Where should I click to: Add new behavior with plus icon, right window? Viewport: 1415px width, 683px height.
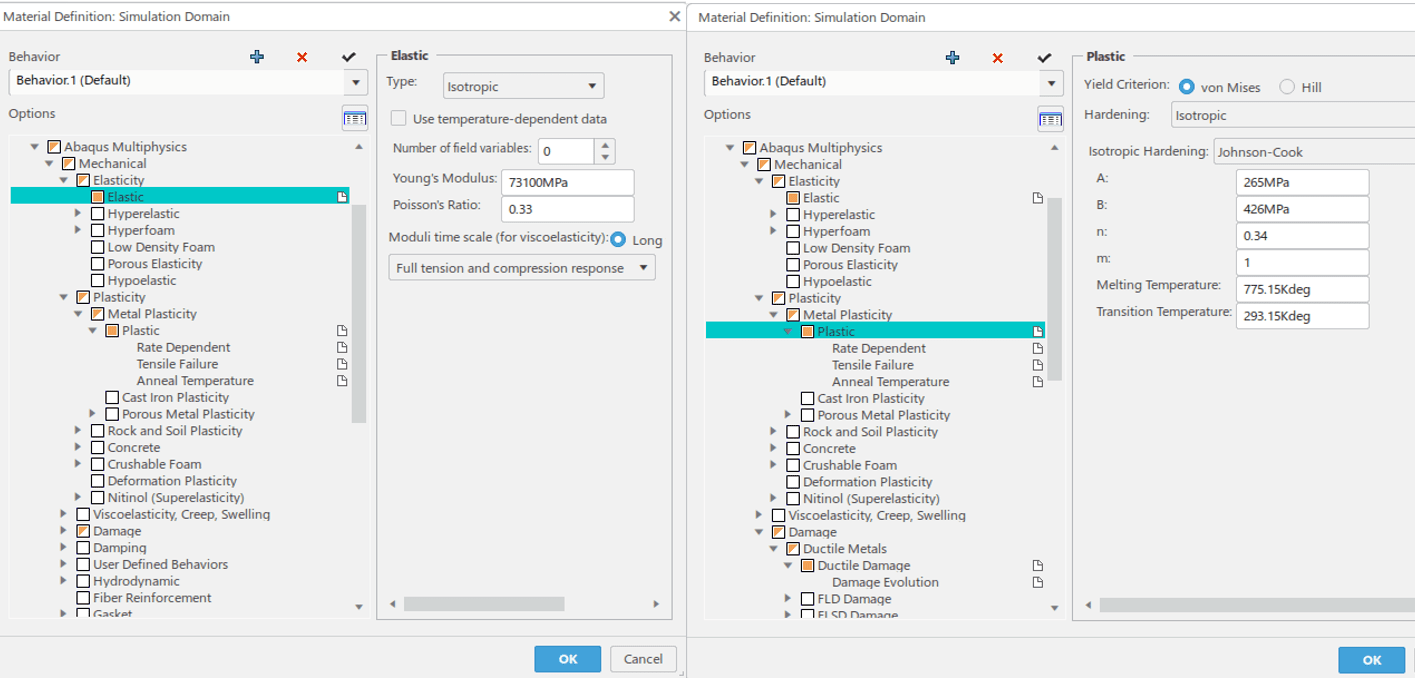[x=952, y=58]
